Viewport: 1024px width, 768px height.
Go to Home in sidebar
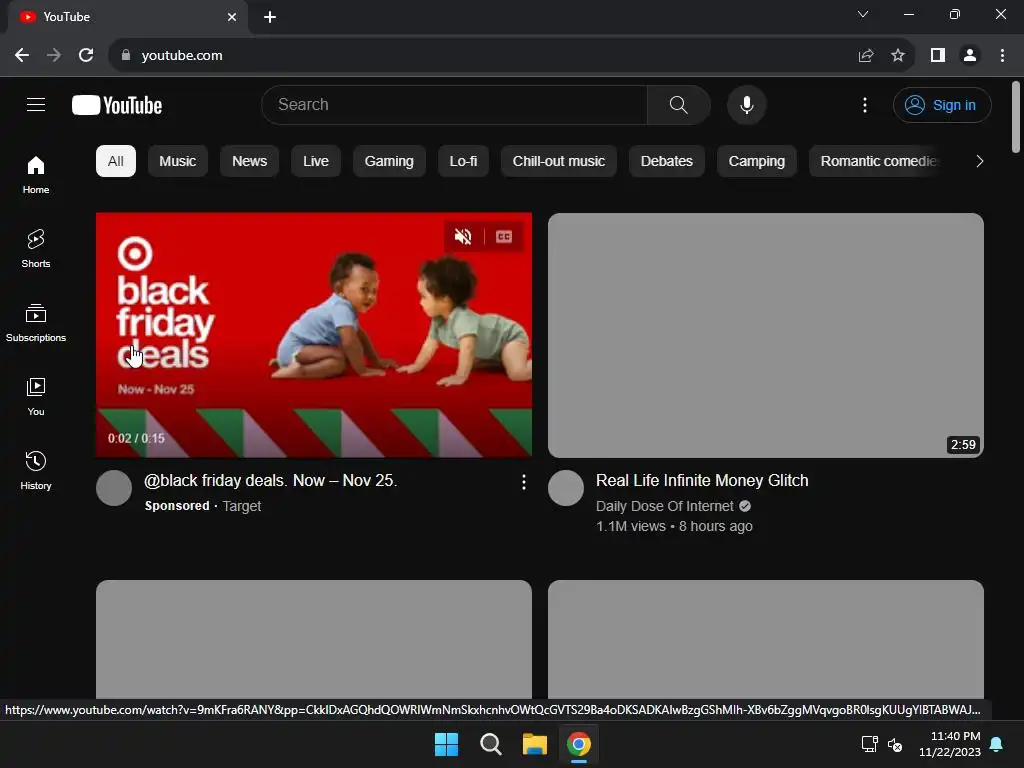[x=36, y=175]
